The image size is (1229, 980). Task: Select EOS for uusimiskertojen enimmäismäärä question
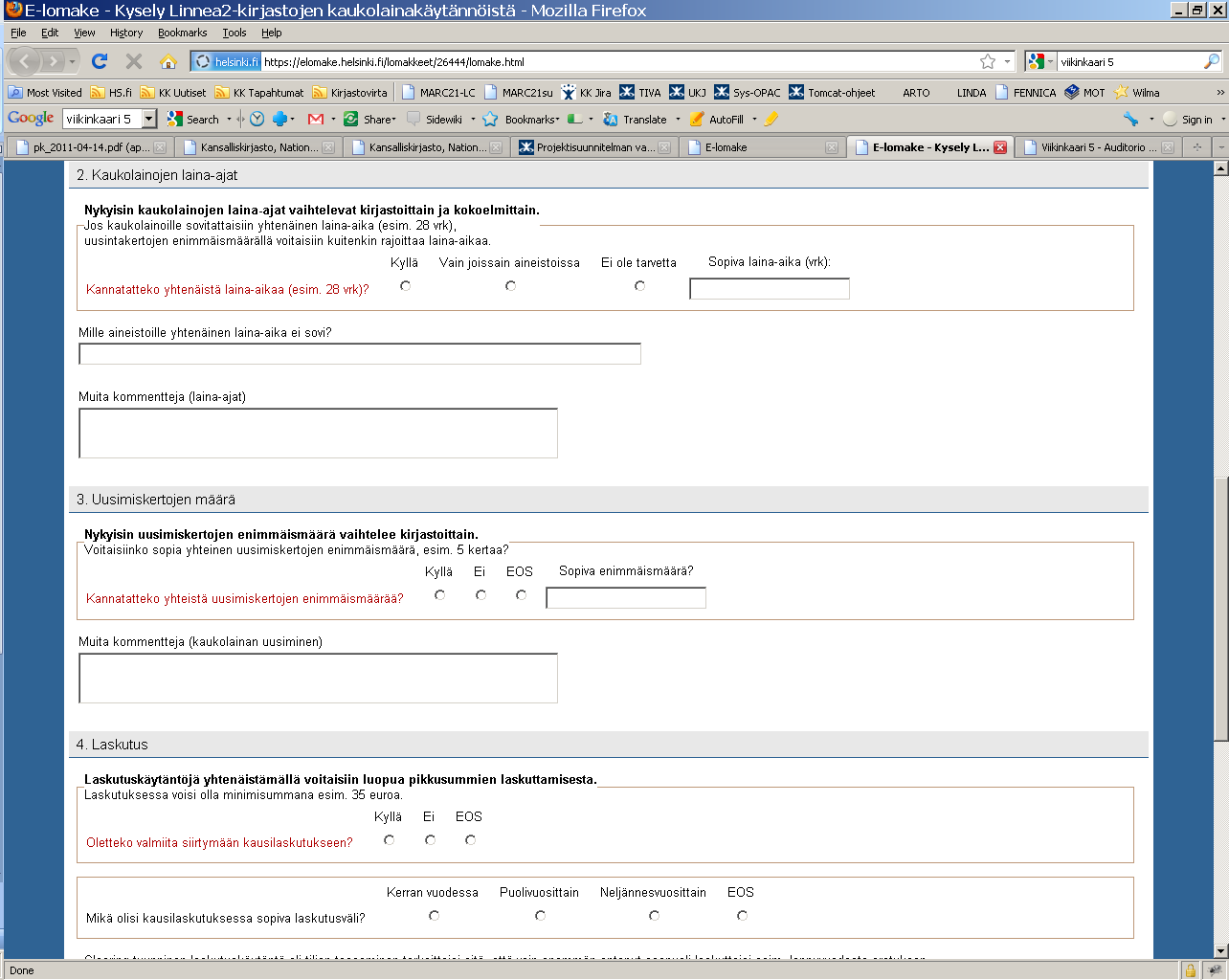[x=521, y=594]
